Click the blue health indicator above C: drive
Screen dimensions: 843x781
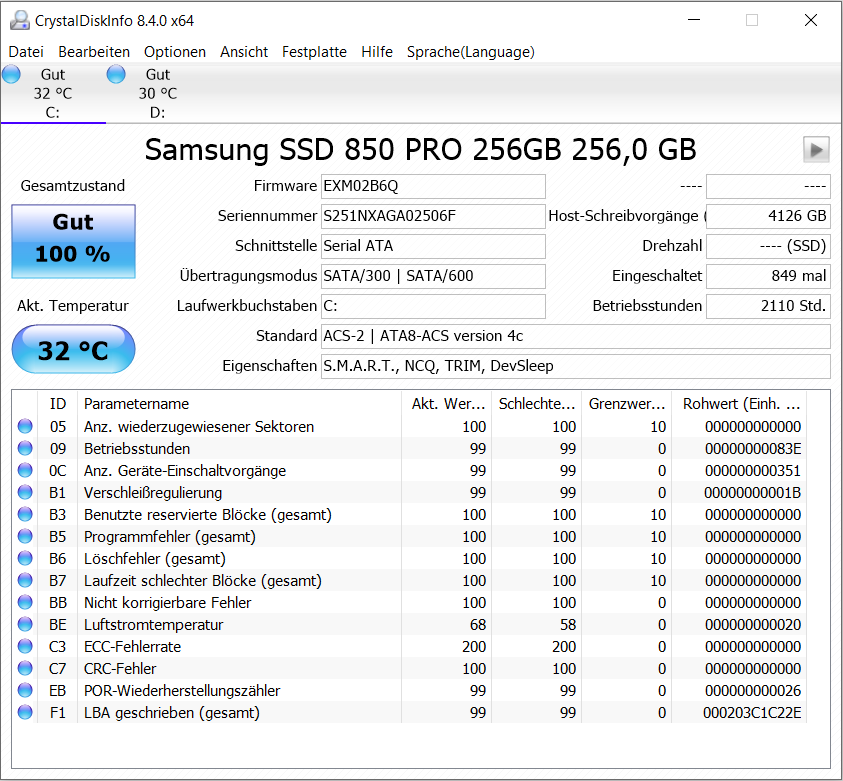click(11, 73)
